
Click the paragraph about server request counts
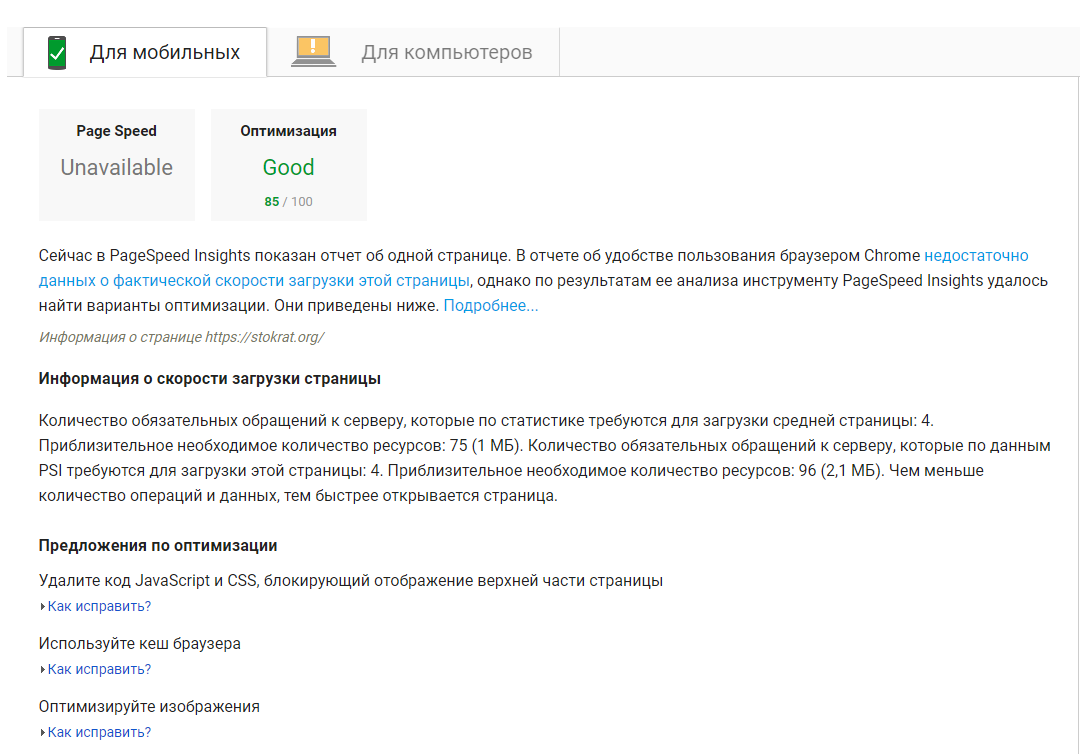pyautogui.click(x=540, y=457)
